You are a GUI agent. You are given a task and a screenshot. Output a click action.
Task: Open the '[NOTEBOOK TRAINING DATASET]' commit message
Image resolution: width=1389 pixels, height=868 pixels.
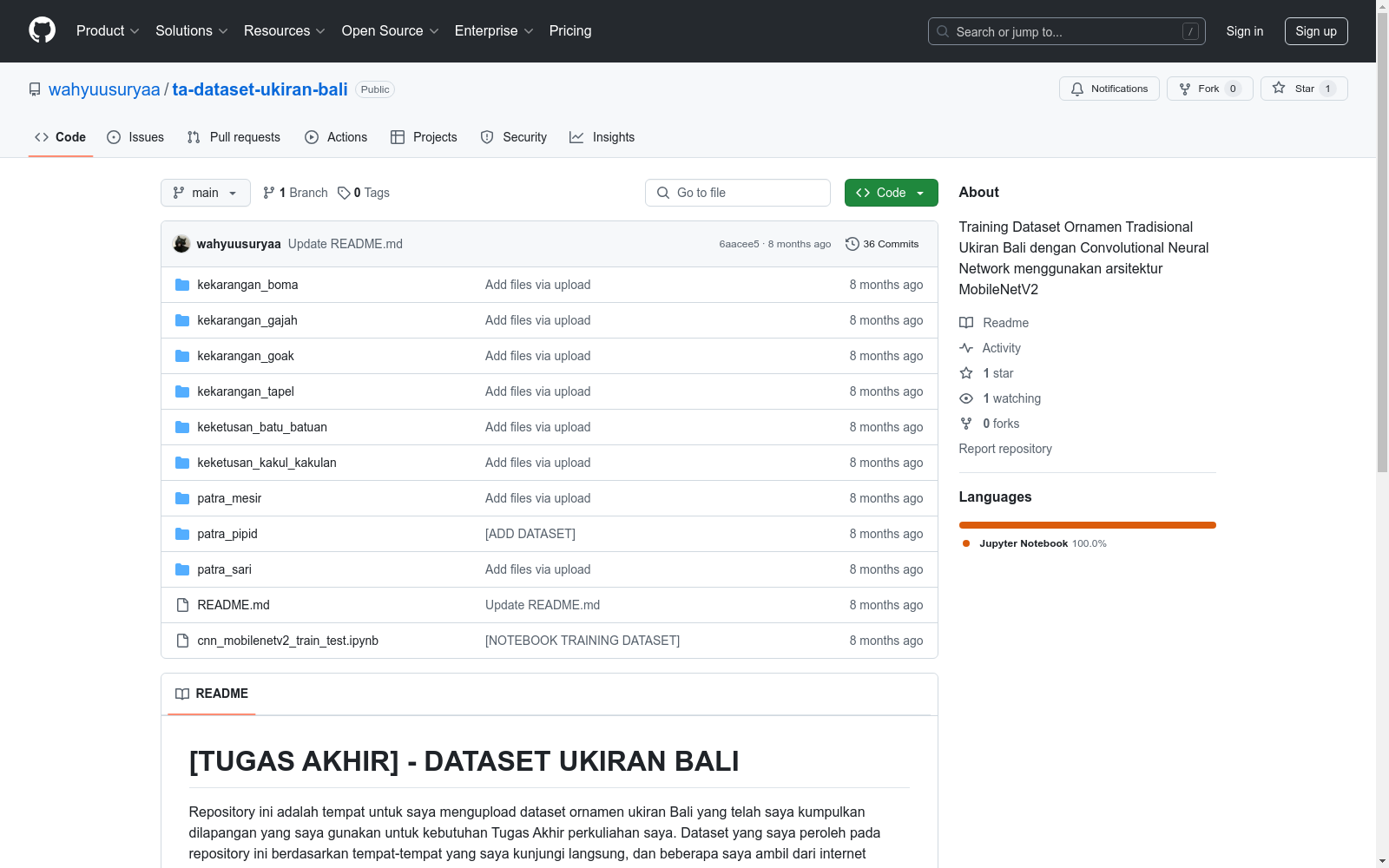pyautogui.click(x=583, y=641)
